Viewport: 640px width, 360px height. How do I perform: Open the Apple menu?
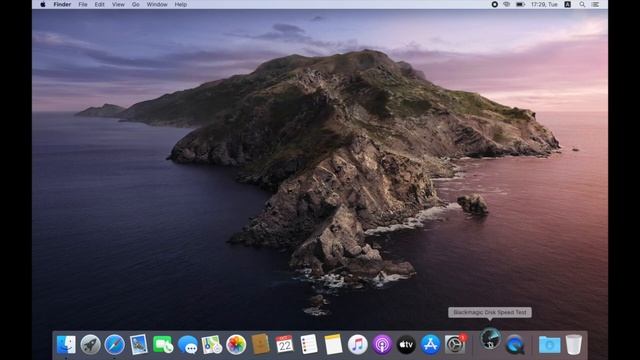point(42,4)
